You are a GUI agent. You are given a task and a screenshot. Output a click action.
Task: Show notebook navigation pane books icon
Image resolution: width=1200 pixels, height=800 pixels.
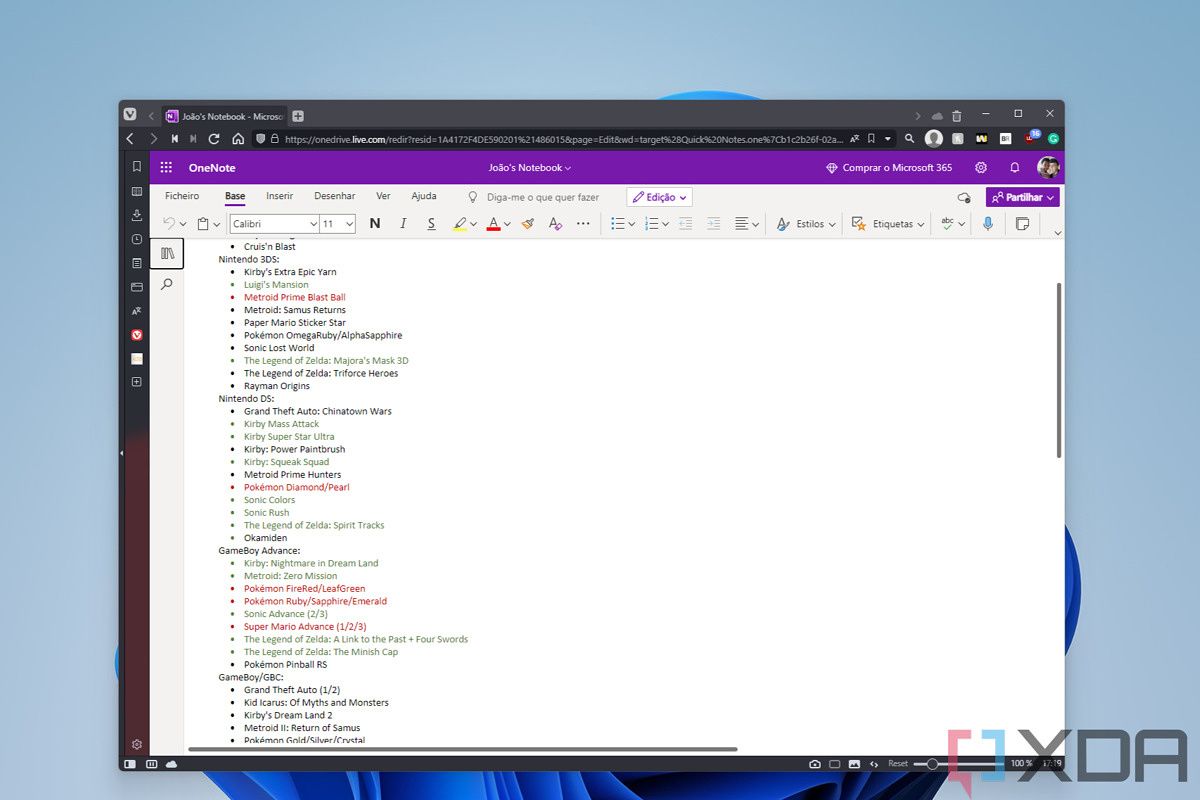tap(167, 254)
